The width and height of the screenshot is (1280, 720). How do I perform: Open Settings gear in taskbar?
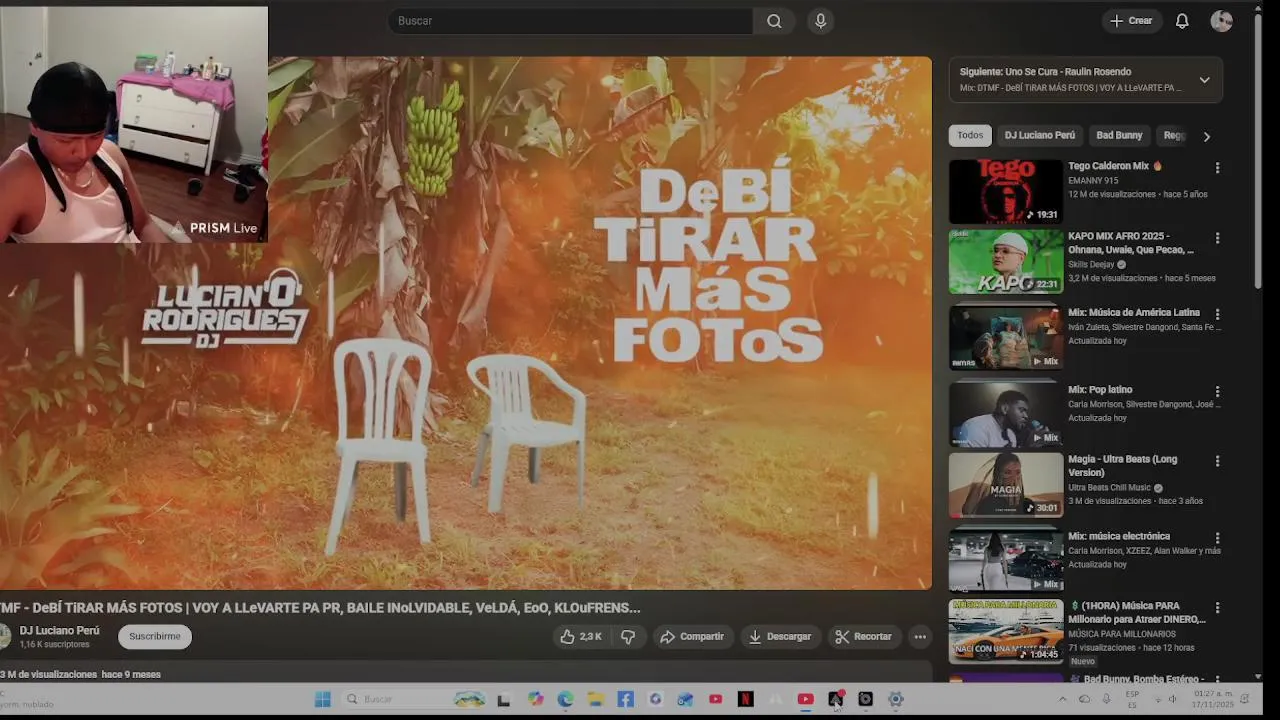click(x=895, y=699)
